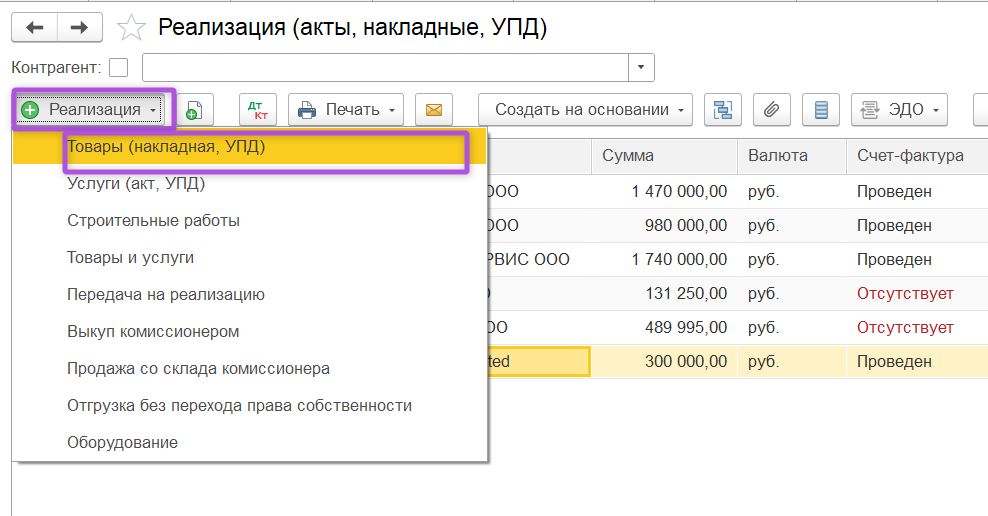The width and height of the screenshot is (988, 516).
Task: Add page to favorites with star icon
Action: [131, 28]
